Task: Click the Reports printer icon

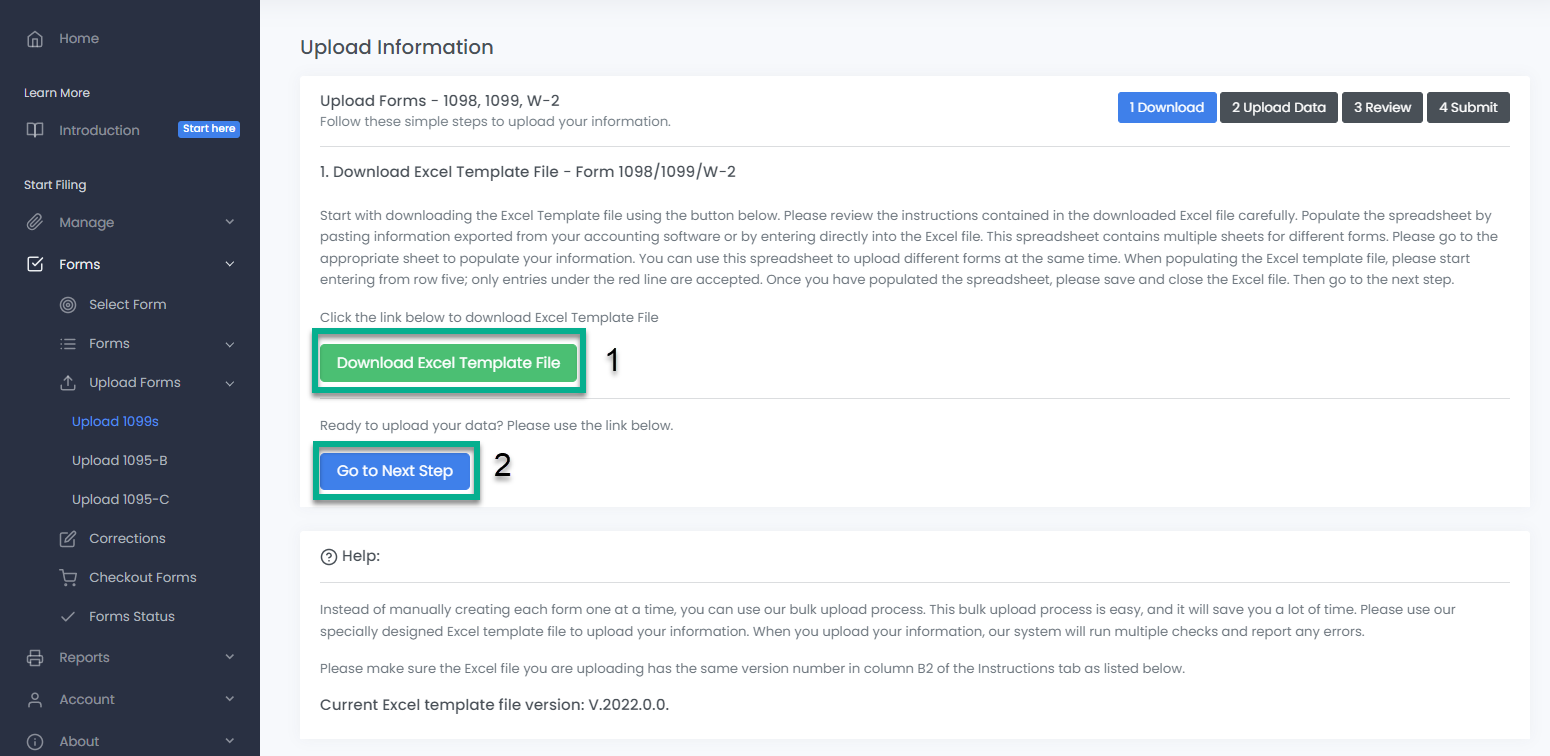Action: point(35,658)
